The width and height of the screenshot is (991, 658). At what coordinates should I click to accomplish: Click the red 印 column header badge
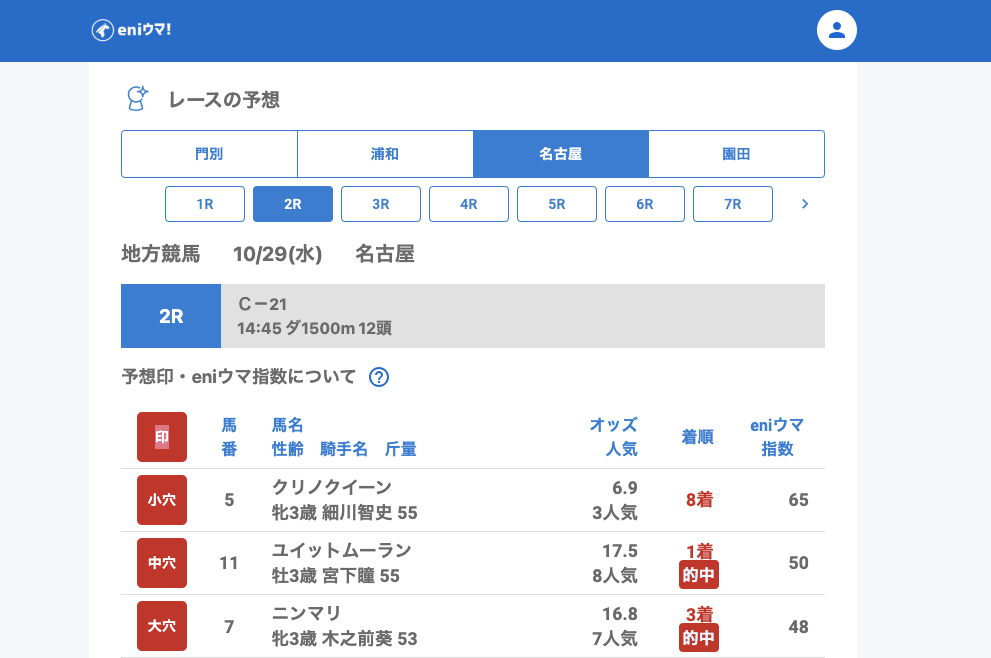[162, 437]
